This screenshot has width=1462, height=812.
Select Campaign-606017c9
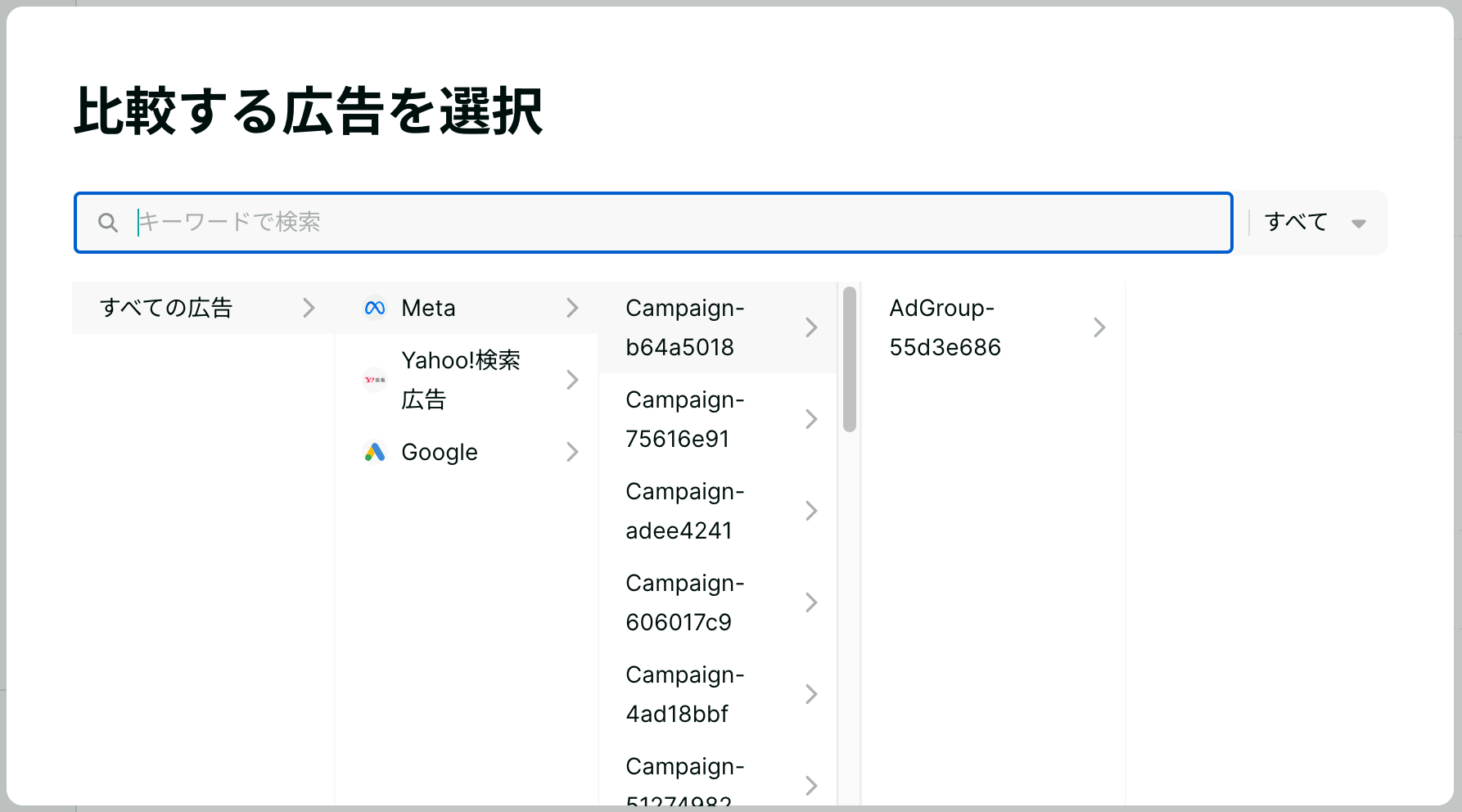(x=718, y=602)
